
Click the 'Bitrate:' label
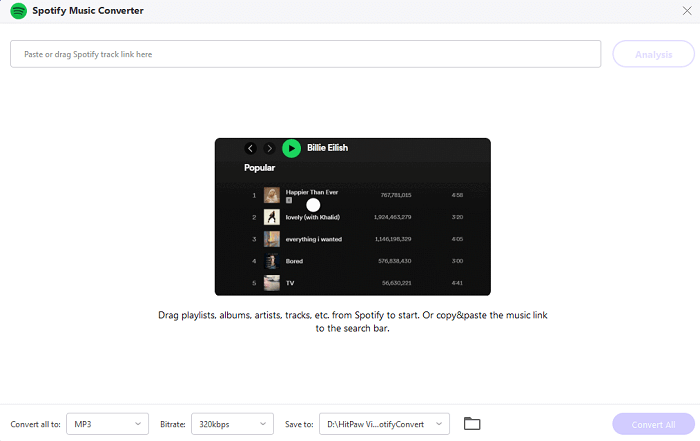pyautogui.click(x=173, y=424)
